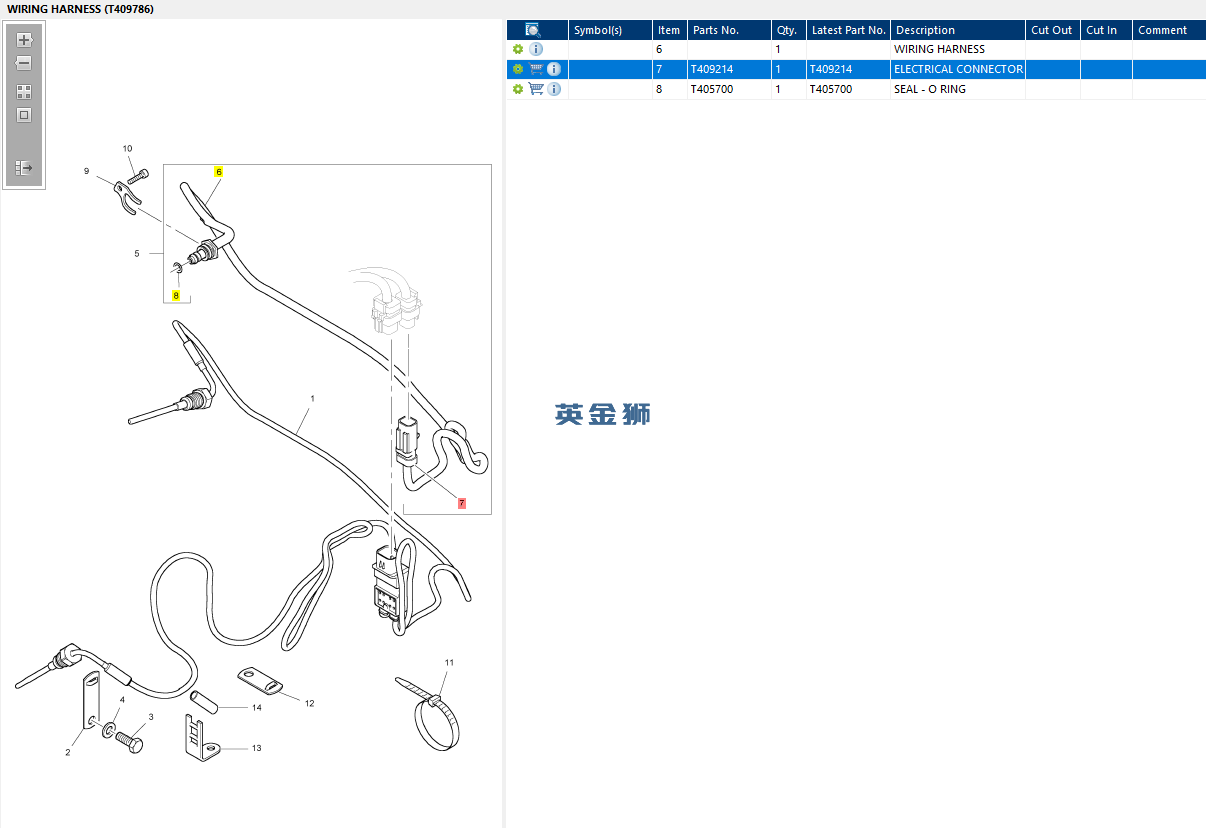Zoom in the diagram with plus button
The width and height of the screenshot is (1206, 828).
tap(25, 41)
